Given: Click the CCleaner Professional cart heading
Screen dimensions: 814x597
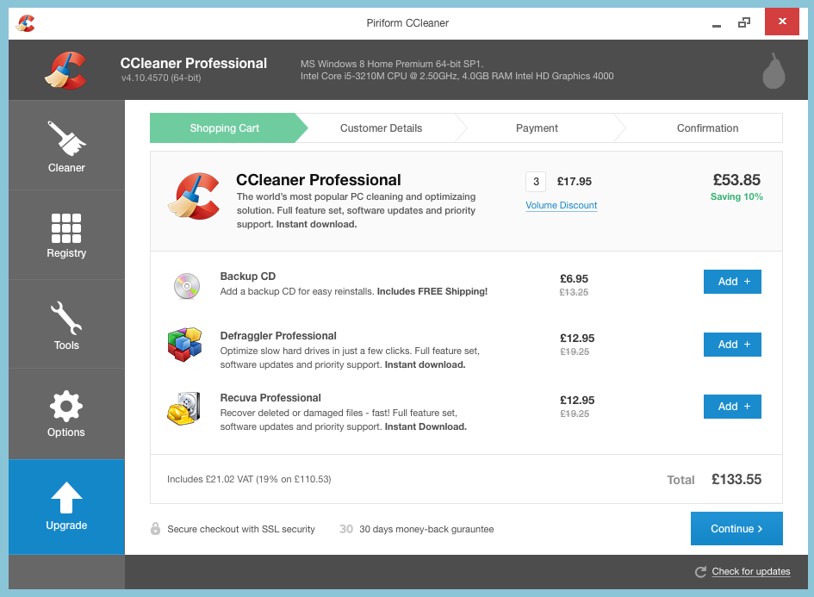Looking at the screenshot, I should click(318, 180).
